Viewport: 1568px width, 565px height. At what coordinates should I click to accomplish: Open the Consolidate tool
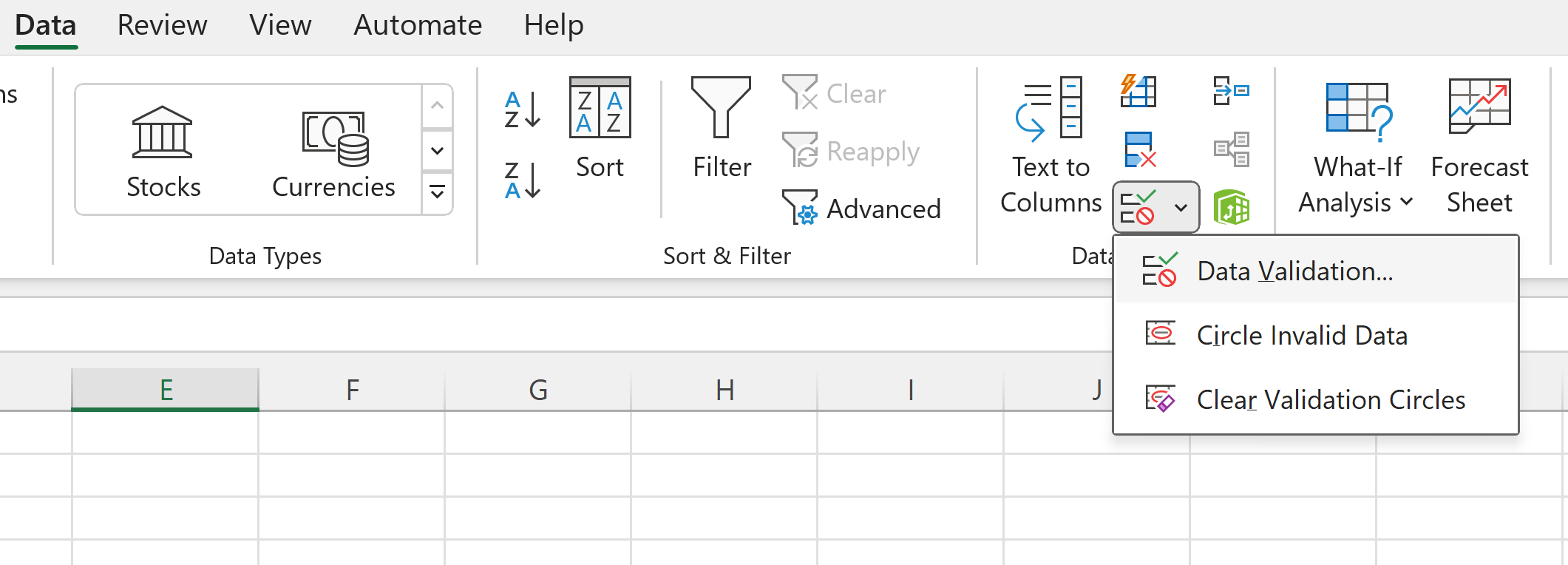1232,92
